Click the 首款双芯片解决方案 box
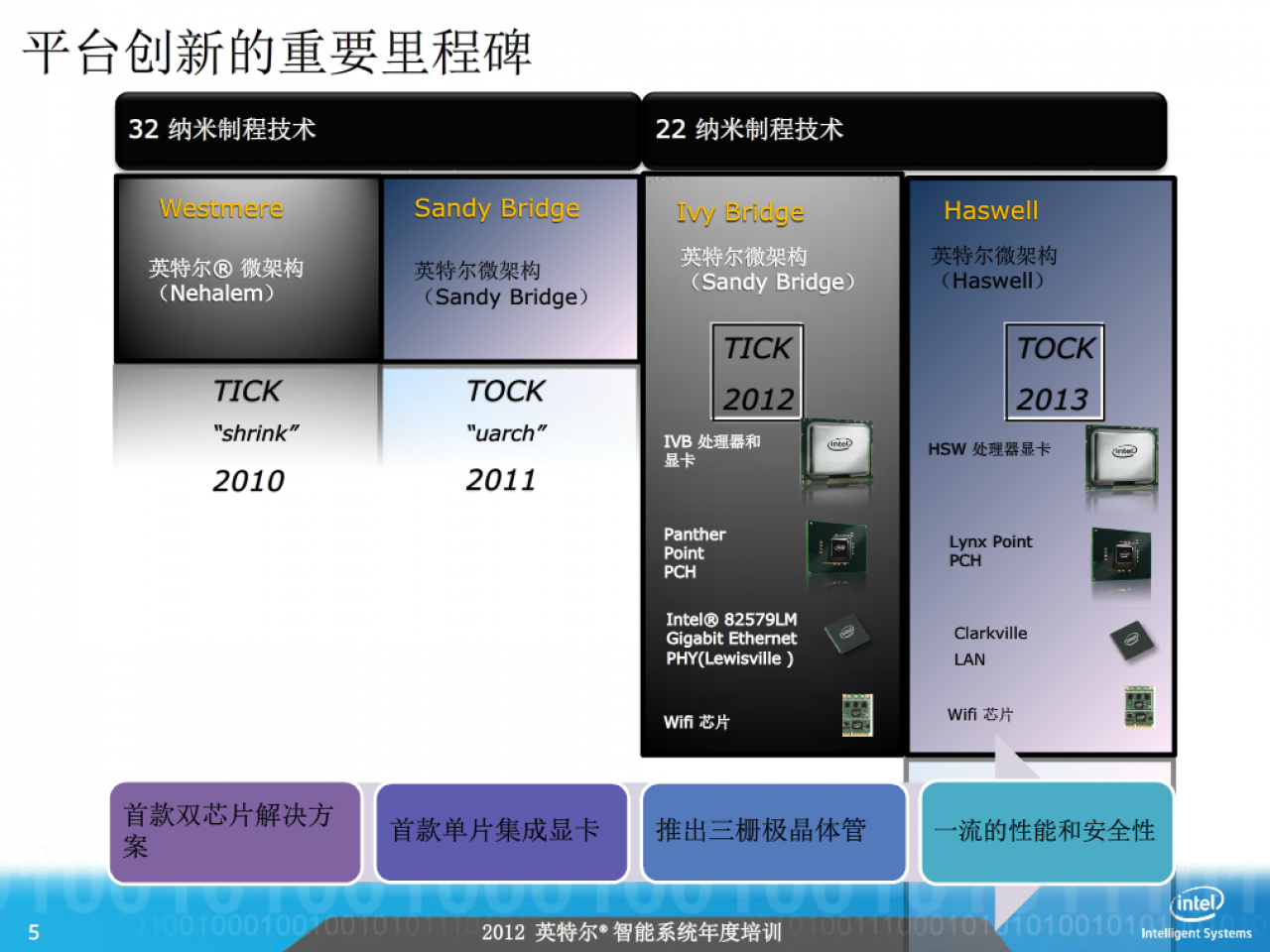Image resolution: width=1270 pixels, height=952 pixels. (235, 831)
